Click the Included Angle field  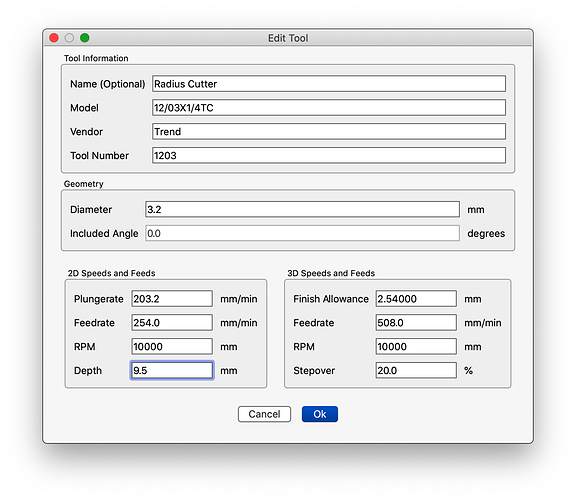tap(302, 233)
